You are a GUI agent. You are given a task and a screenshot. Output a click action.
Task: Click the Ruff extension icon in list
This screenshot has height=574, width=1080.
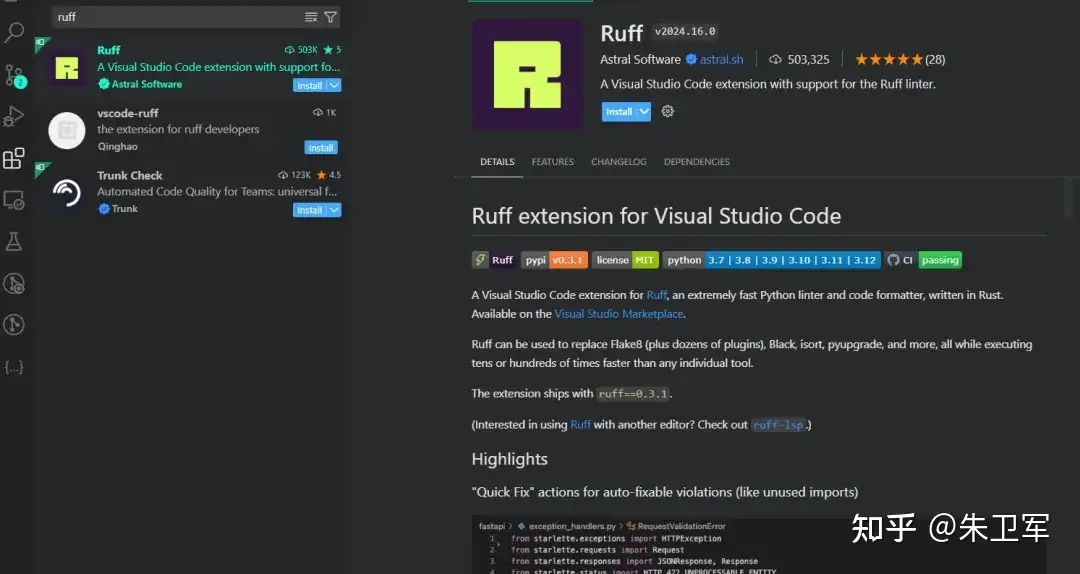click(67, 68)
